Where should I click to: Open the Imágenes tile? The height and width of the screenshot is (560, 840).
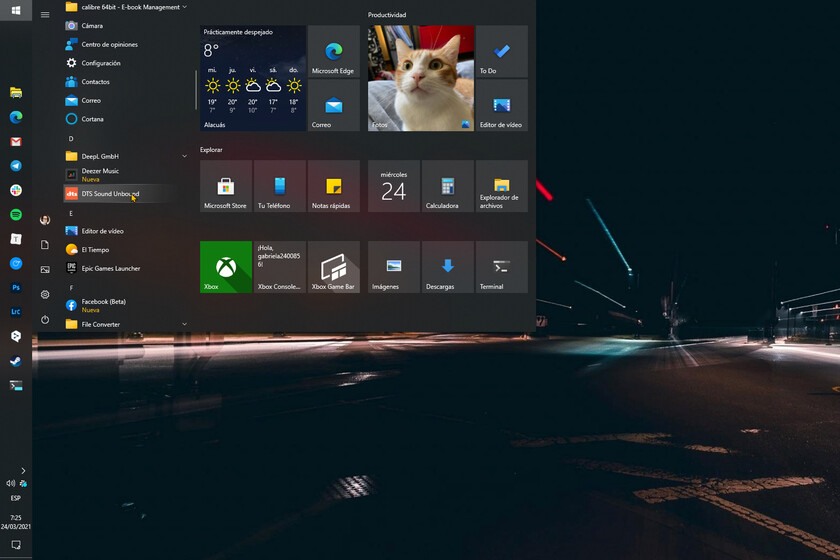pyautogui.click(x=394, y=267)
